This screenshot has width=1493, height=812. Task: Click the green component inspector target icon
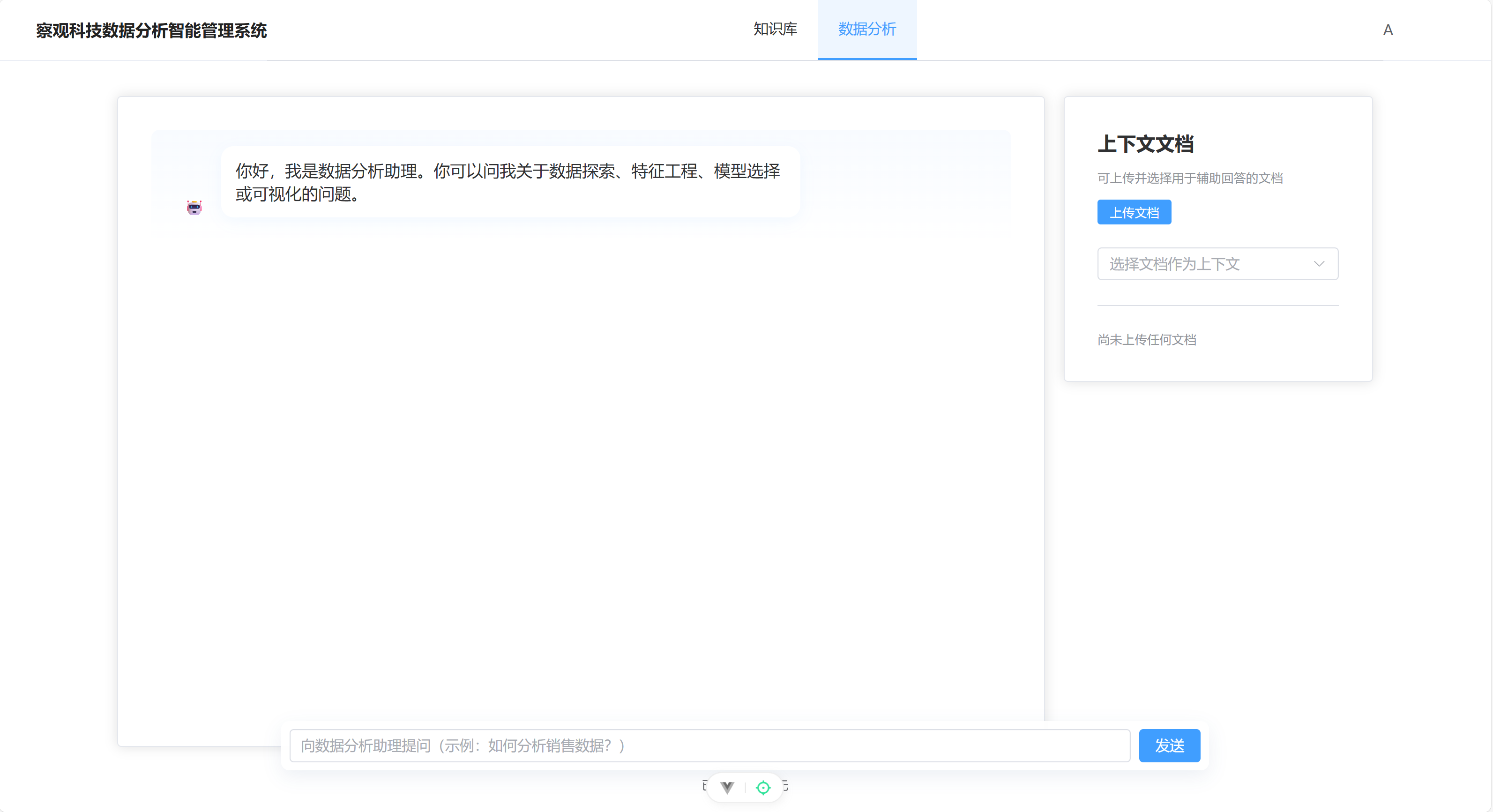point(763,787)
